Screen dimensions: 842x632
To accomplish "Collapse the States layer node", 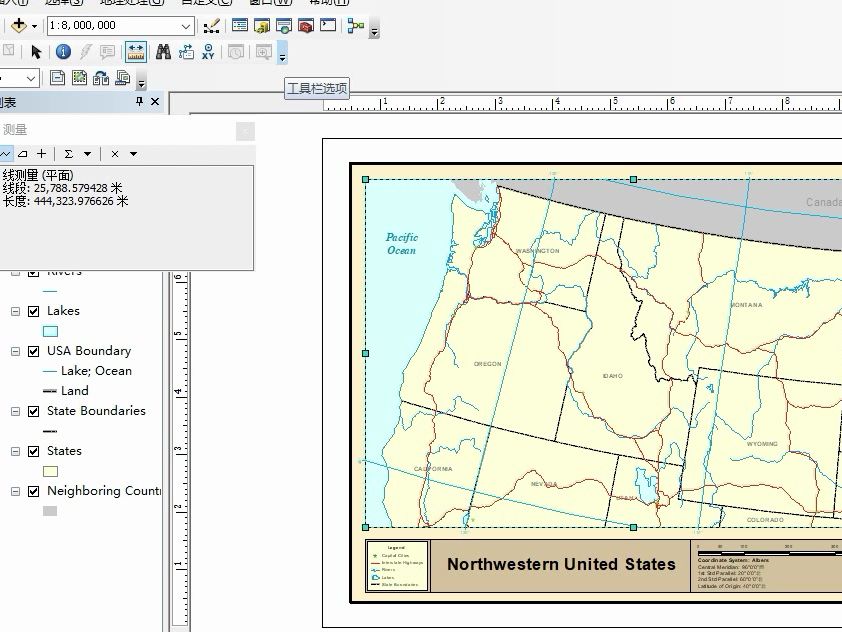I will [16, 451].
